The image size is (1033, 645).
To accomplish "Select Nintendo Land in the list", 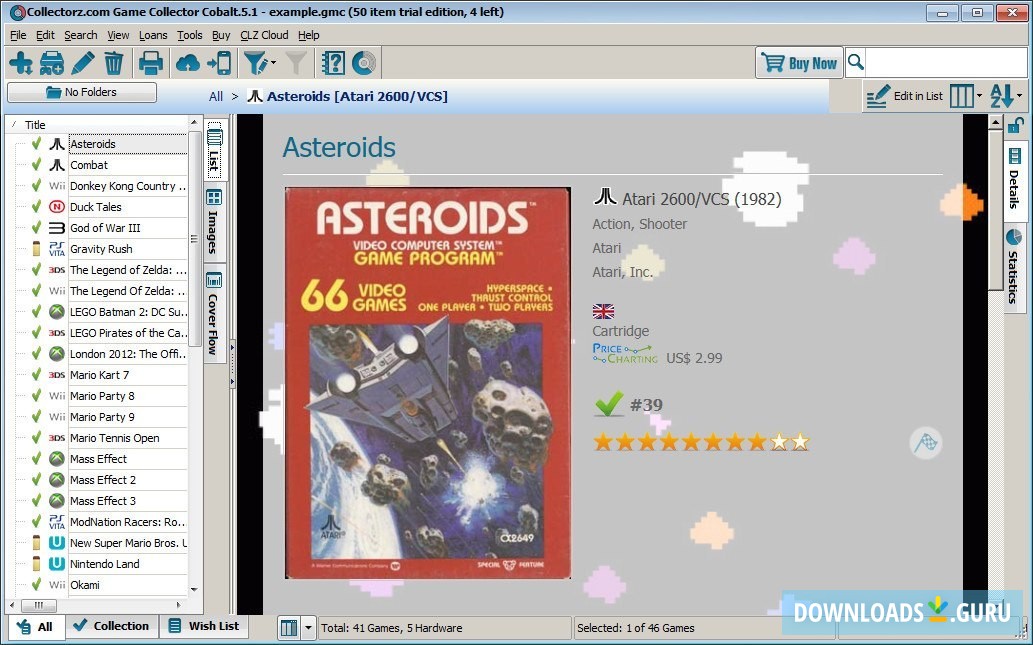I will tap(105, 564).
